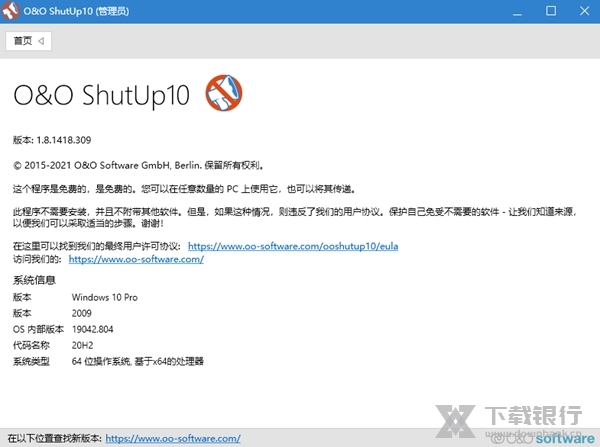Screen dimensions: 600x447
Task: Maximize the O&O ShutUp10 window
Action: click(551, 11)
